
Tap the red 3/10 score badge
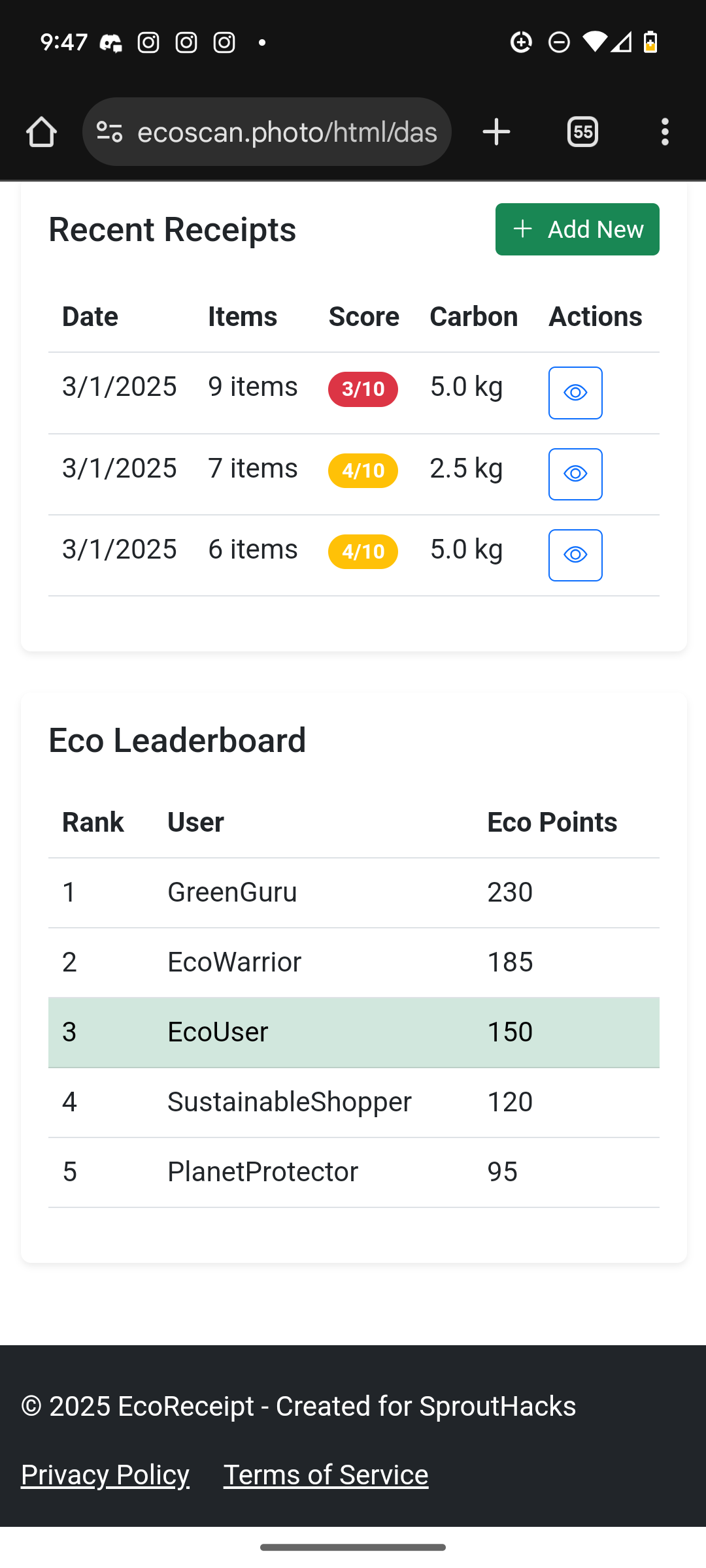(x=363, y=389)
